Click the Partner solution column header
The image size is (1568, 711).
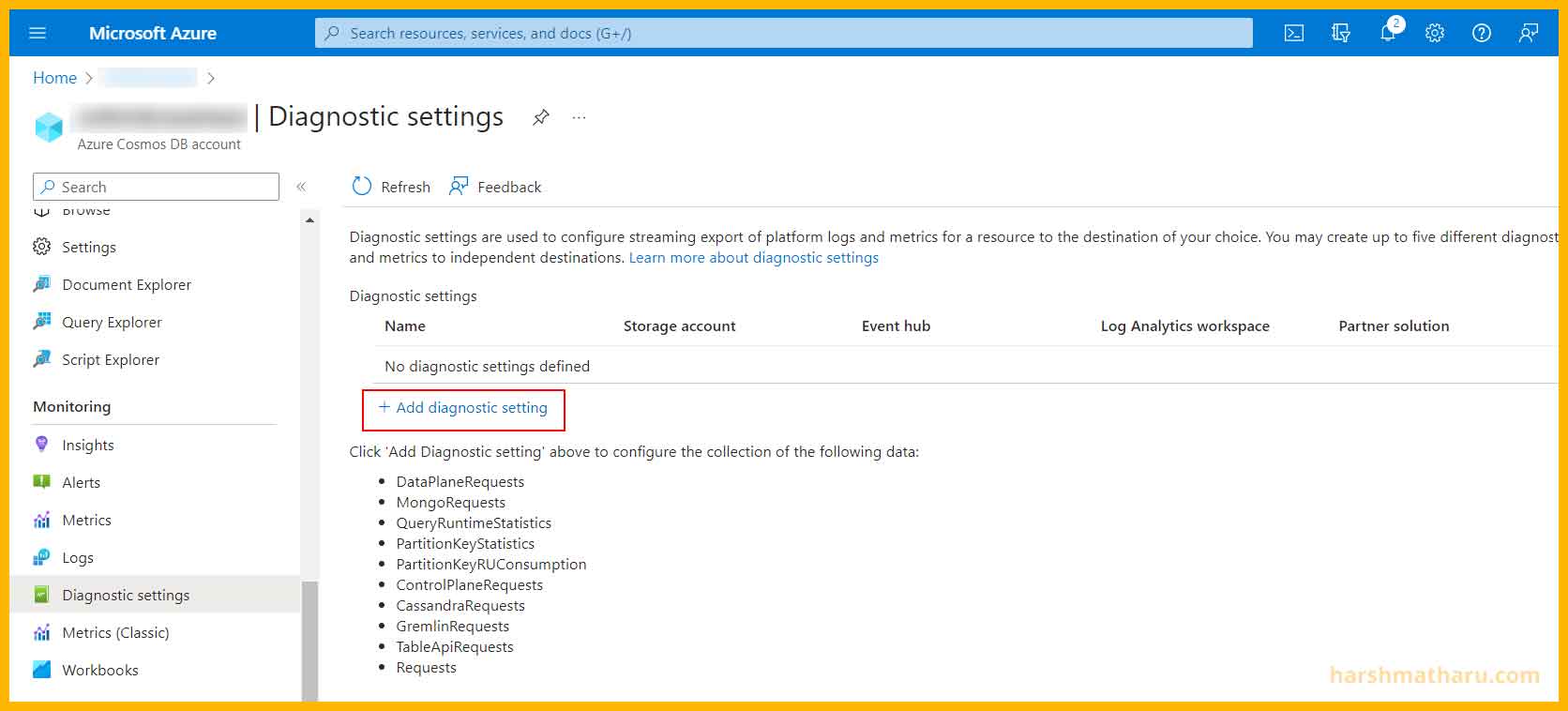pyautogui.click(x=1394, y=325)
